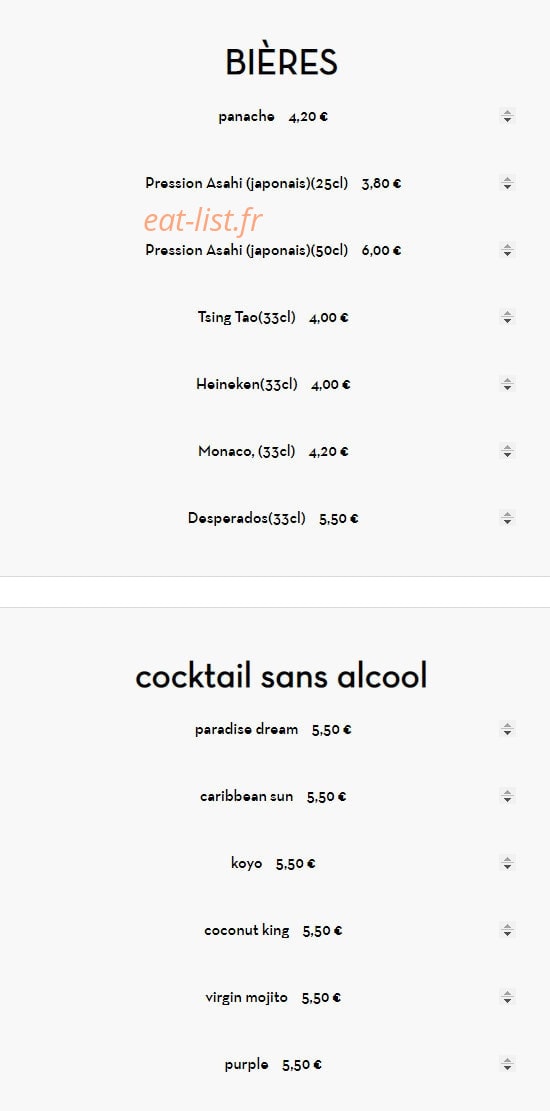Click the stepper icon beside koyo

pyautogui.click(x=507, y=863)
